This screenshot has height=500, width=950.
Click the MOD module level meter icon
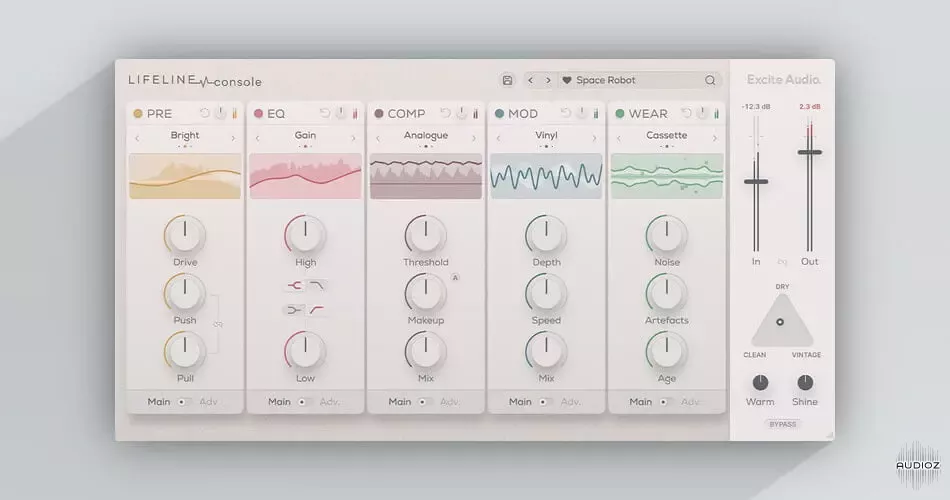tap(596, 113)
